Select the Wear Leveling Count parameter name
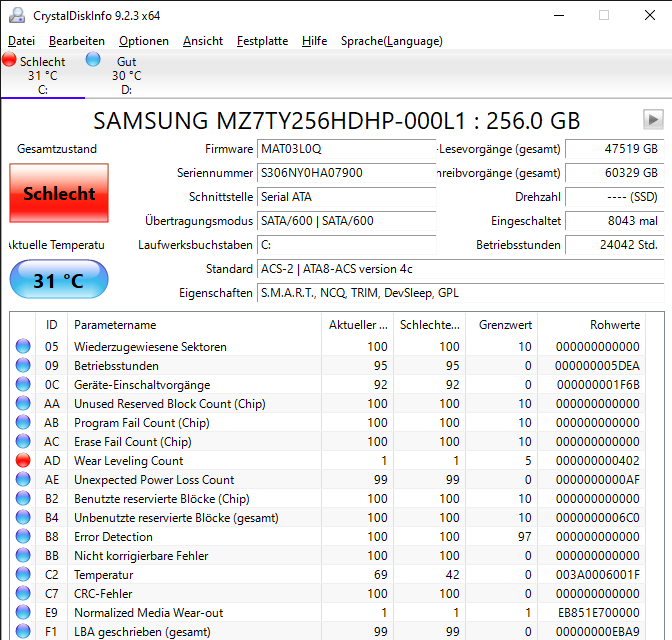Image resolution: width=672 pixels, height=640 pixels. click(129, 461)
